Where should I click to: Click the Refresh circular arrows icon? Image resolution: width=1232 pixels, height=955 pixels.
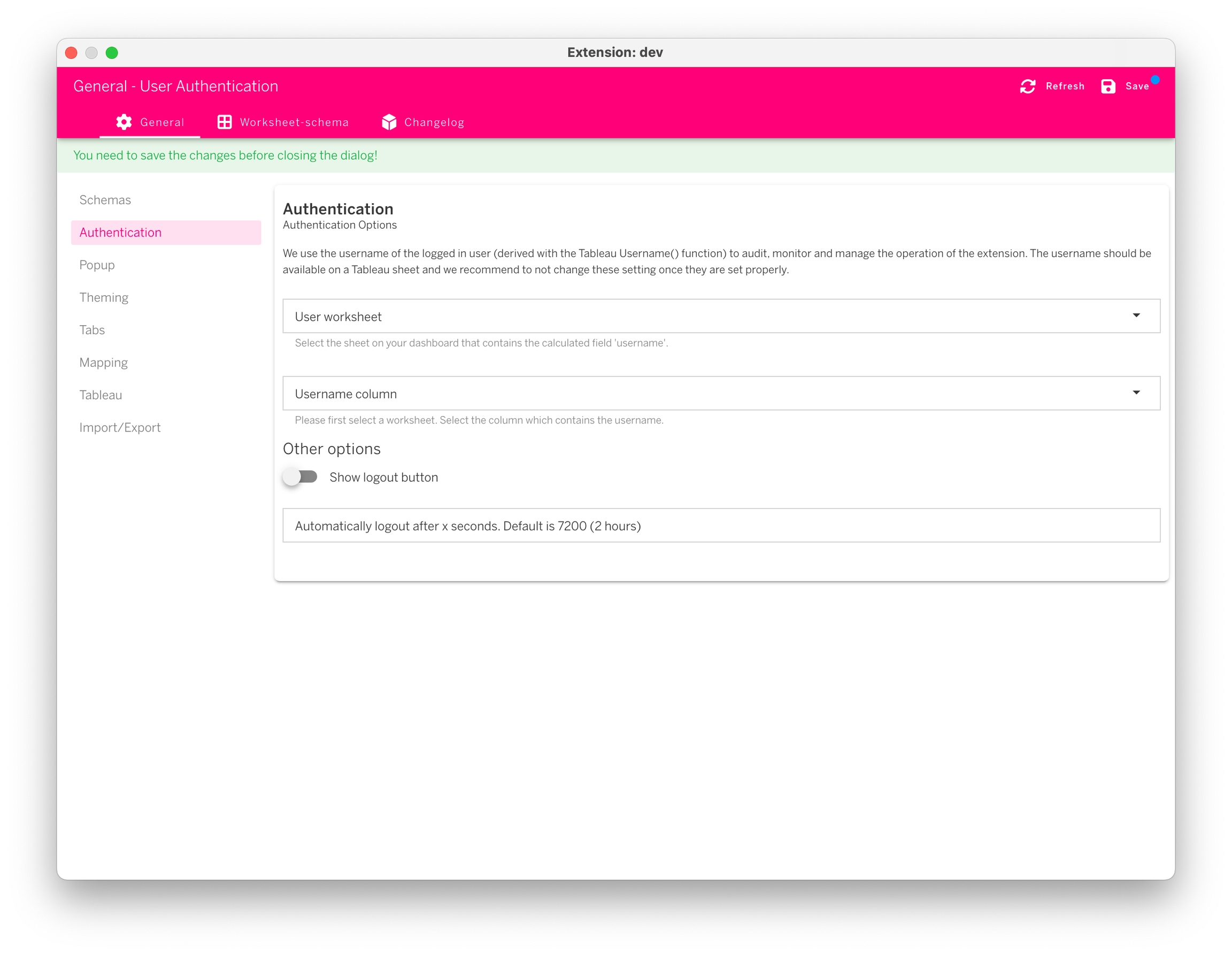coord(1027,86)
